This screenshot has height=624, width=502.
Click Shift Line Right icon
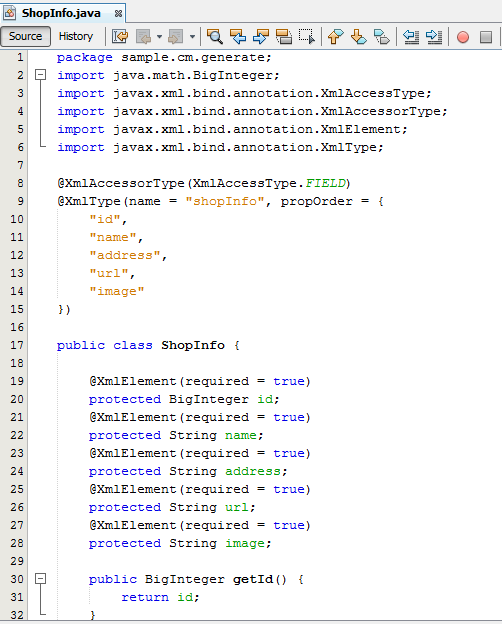point(434,37)
